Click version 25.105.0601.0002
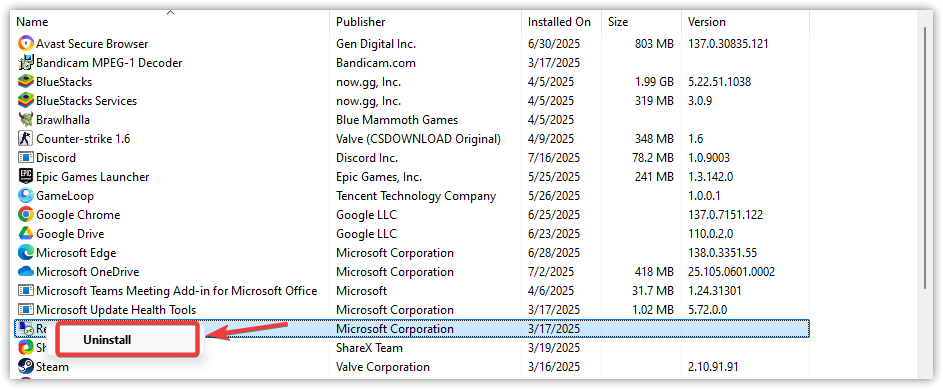The width and height of the screenshot is (943, 389). point(731,272)
